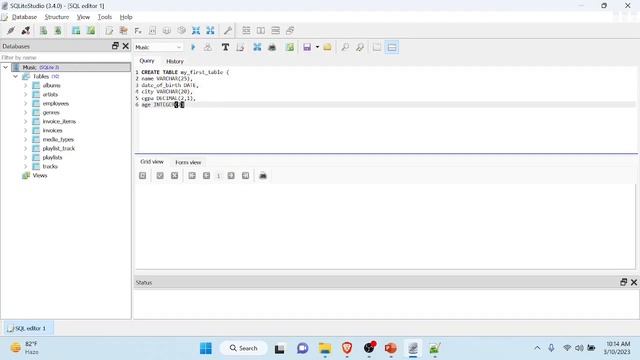Viewport: 640px width, 360px height.
Task: Select the invoices table
Action: click(52, 131)
